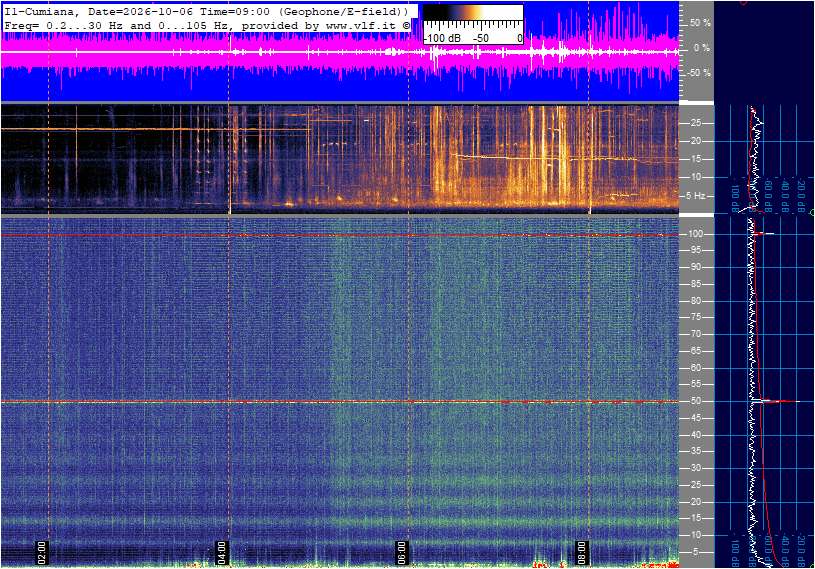Click the "-50" label on color scale
This screenshot has height=569, width=815.
tap(480, 38)
